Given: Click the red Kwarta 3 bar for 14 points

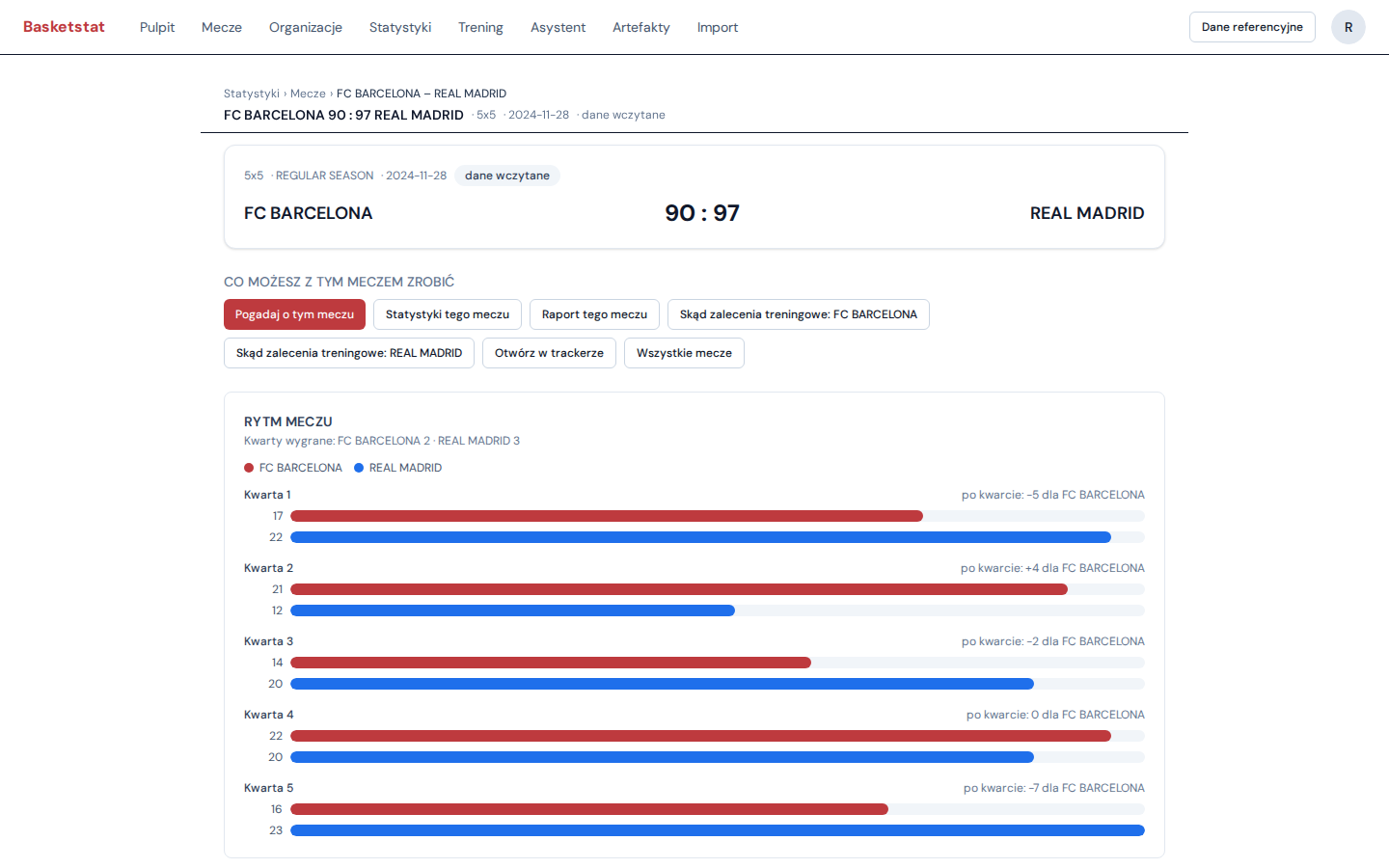Looking at the screenshot, I should 551,663.
